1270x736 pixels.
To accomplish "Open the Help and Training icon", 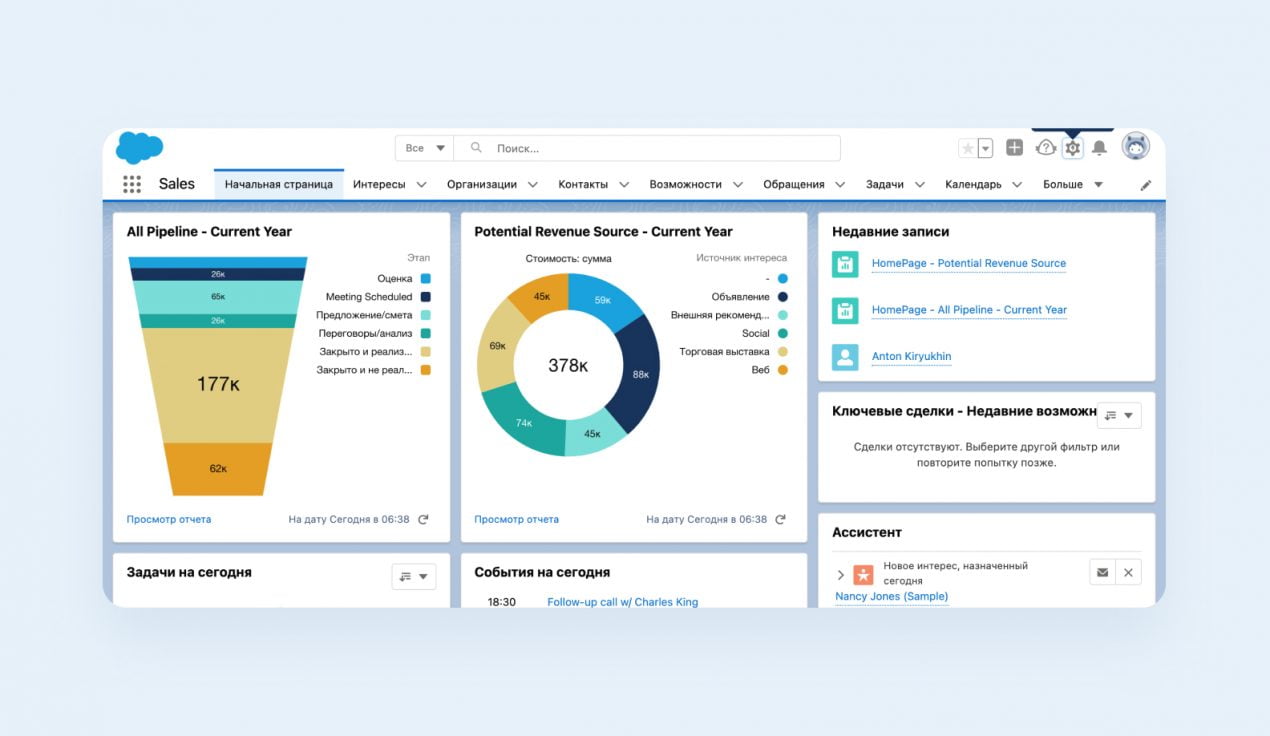I will (1044, 147).
